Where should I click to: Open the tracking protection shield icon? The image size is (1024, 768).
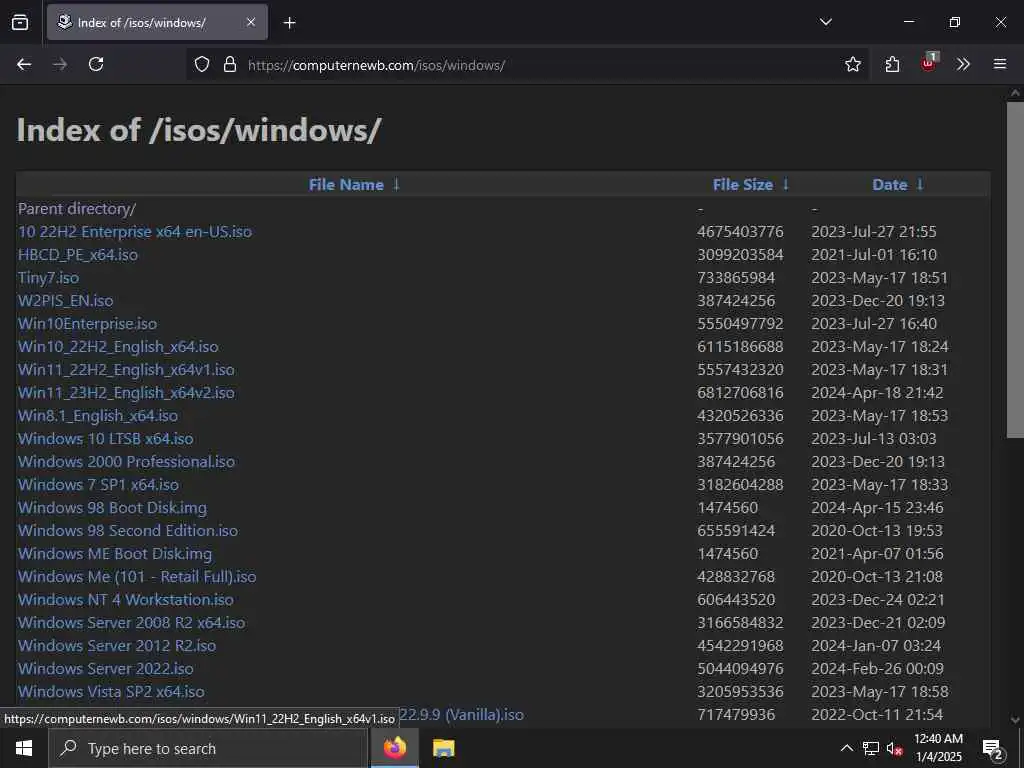[x=202, y=65]
